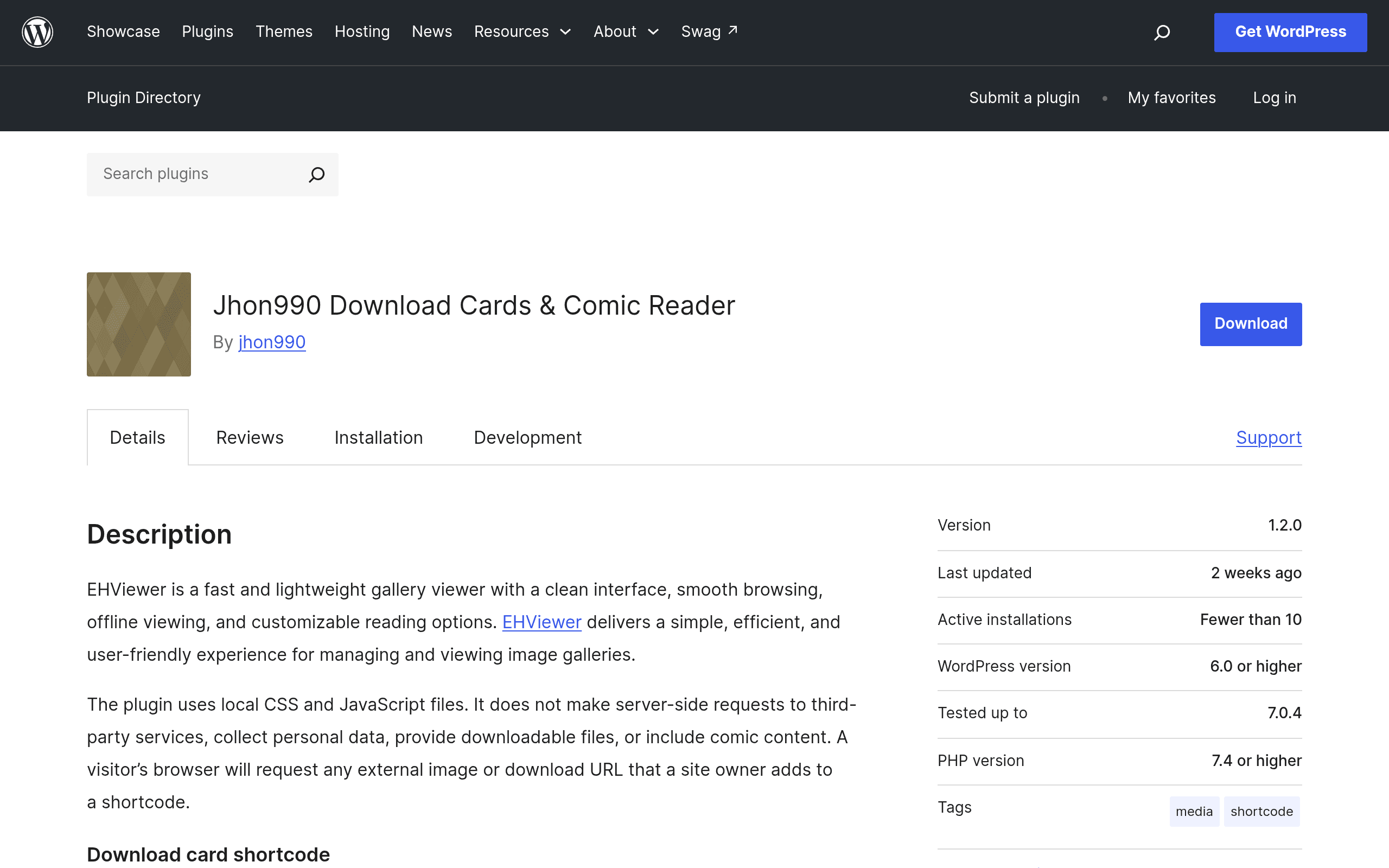Click the 'Fewer than 10' installations value
Viewport: 1389px width, 868px height.
coord(1251,620)
